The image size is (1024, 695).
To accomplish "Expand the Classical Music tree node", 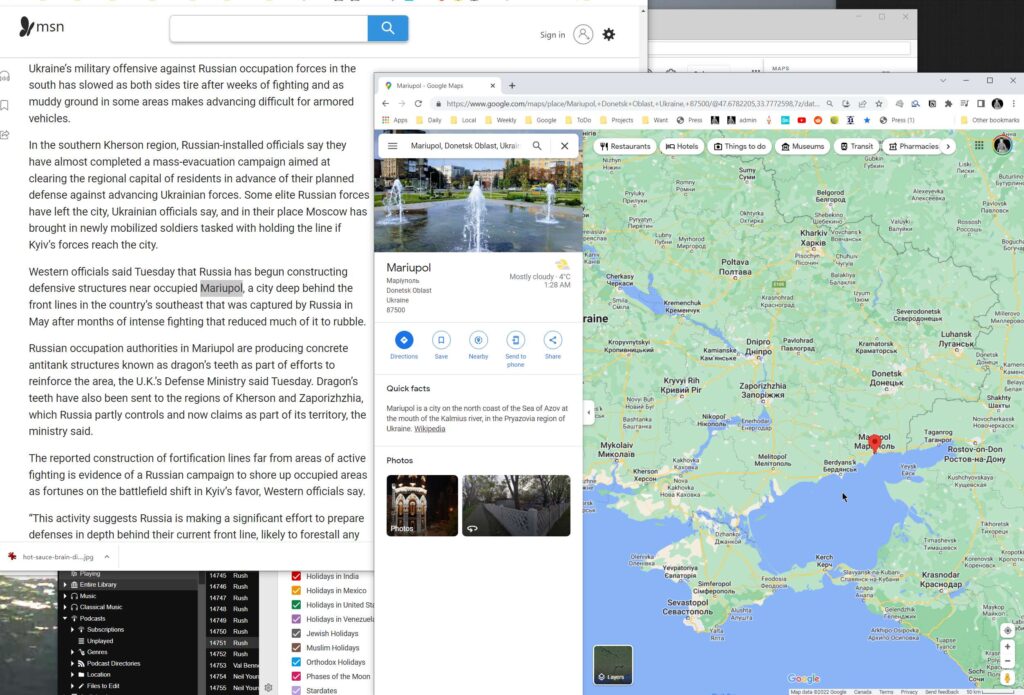I will coord(64,607).
